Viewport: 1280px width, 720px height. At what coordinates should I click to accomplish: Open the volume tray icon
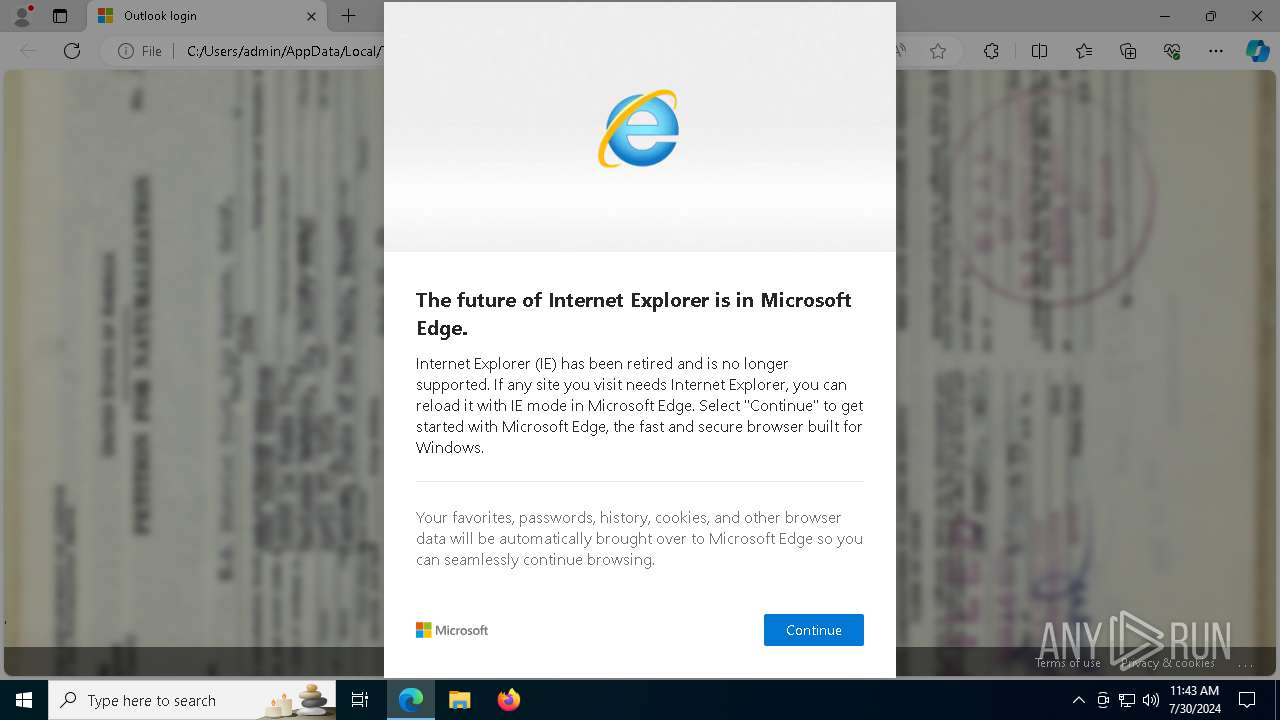pyautogui.click(x=1151, y=700)
